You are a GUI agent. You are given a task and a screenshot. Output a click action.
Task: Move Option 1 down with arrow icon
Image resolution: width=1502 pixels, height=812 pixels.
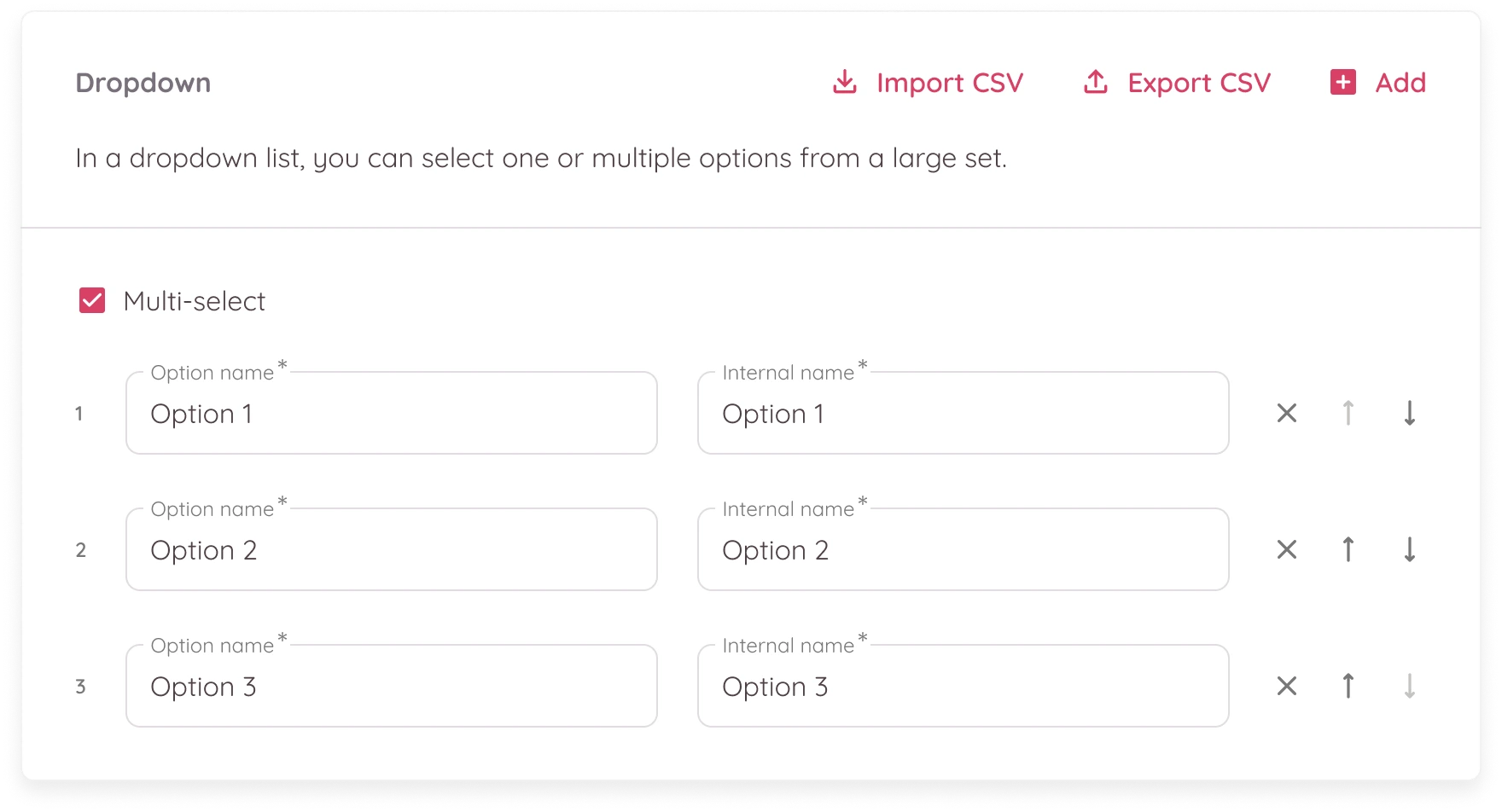tap(1410, 414)
